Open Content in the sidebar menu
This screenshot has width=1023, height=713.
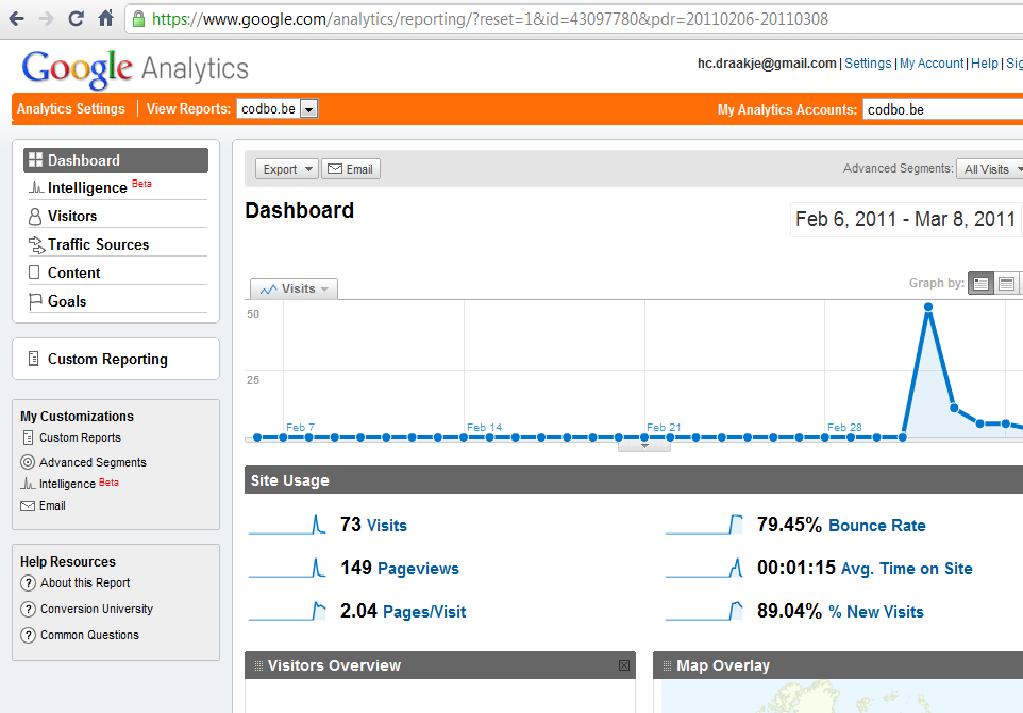point(115,273)
